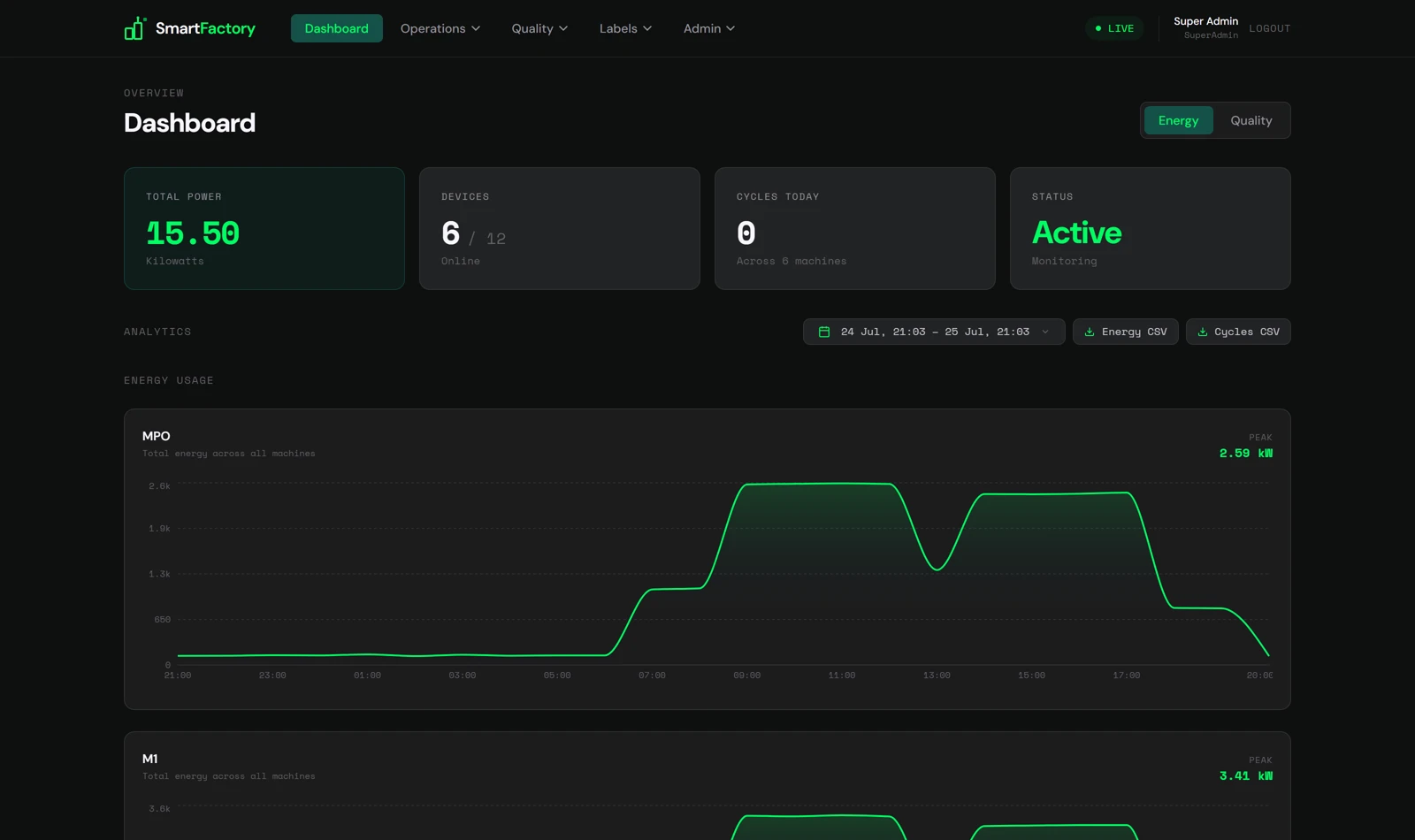Viewport: 1415px width, 840px height.
Task: Click the Dashboard page heading
Action: [189, 123]
